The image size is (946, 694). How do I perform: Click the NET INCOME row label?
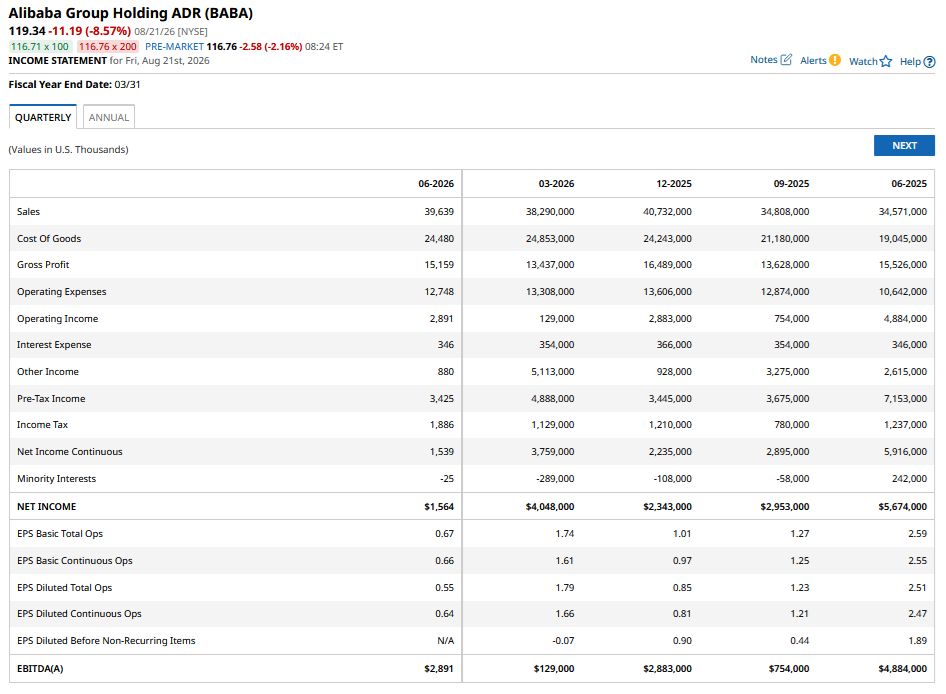(x=46, y=506)
